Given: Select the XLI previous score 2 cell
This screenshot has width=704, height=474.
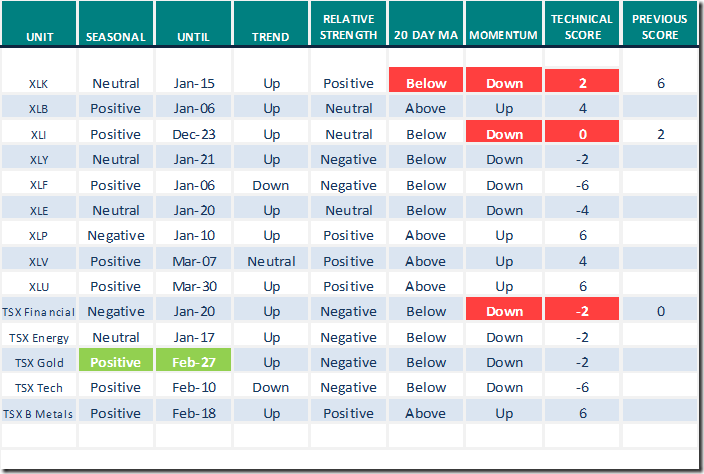Looking at the screenshot, I should click(661, 134).
